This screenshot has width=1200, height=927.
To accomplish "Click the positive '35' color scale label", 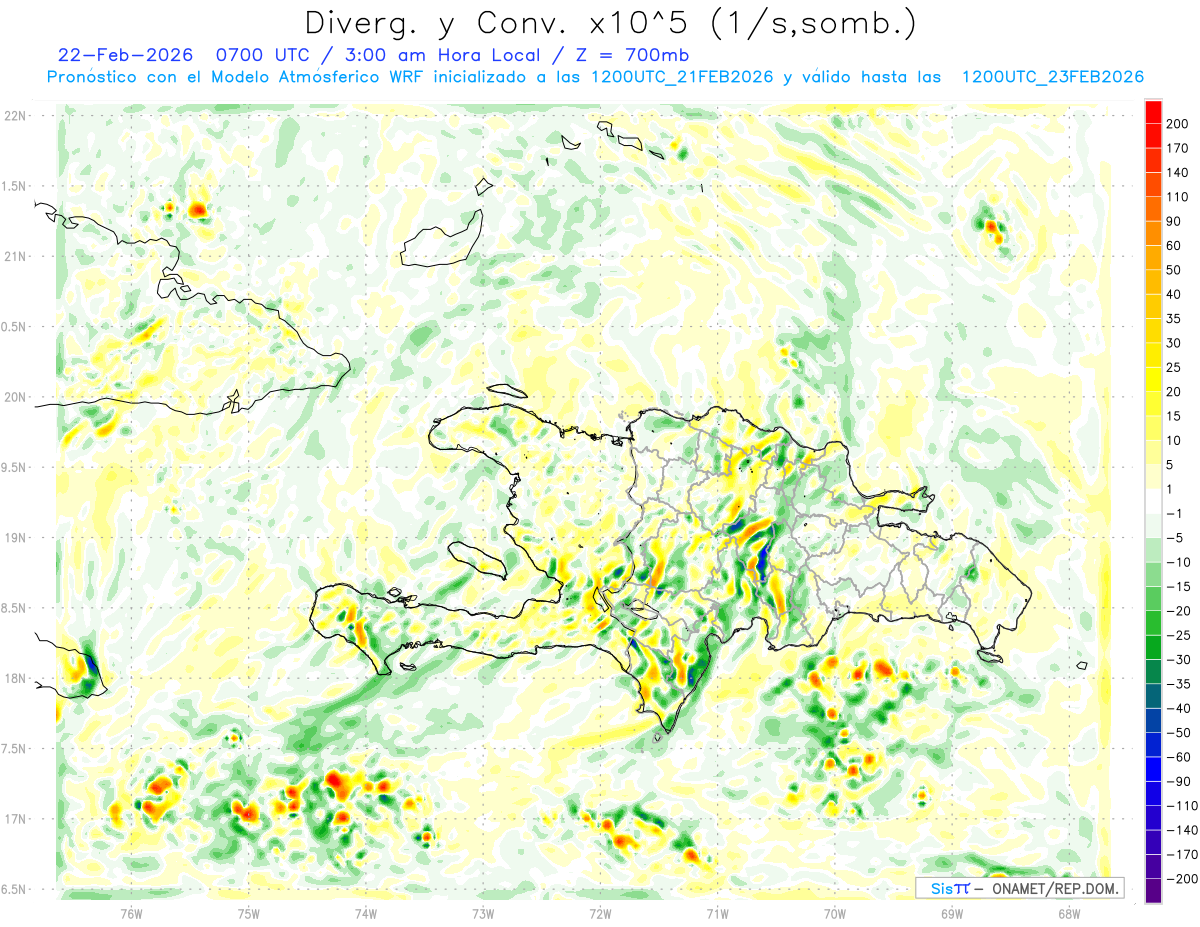I will coord(1174,318).
